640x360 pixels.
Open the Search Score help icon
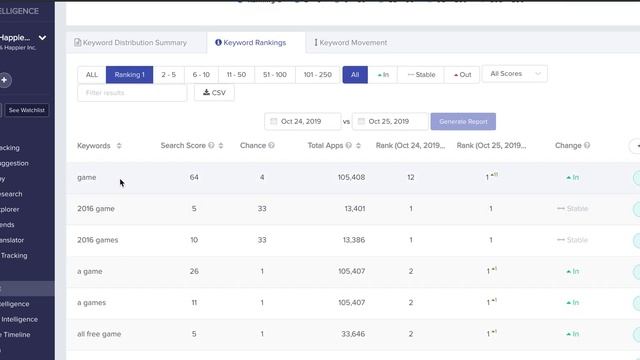[211, 145]
